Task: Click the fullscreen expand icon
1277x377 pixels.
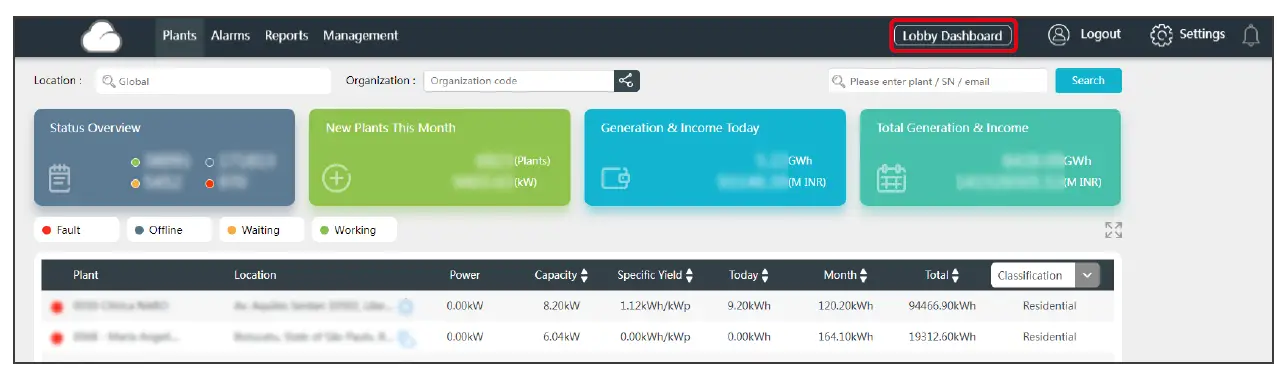Action: pos(1113,231)
